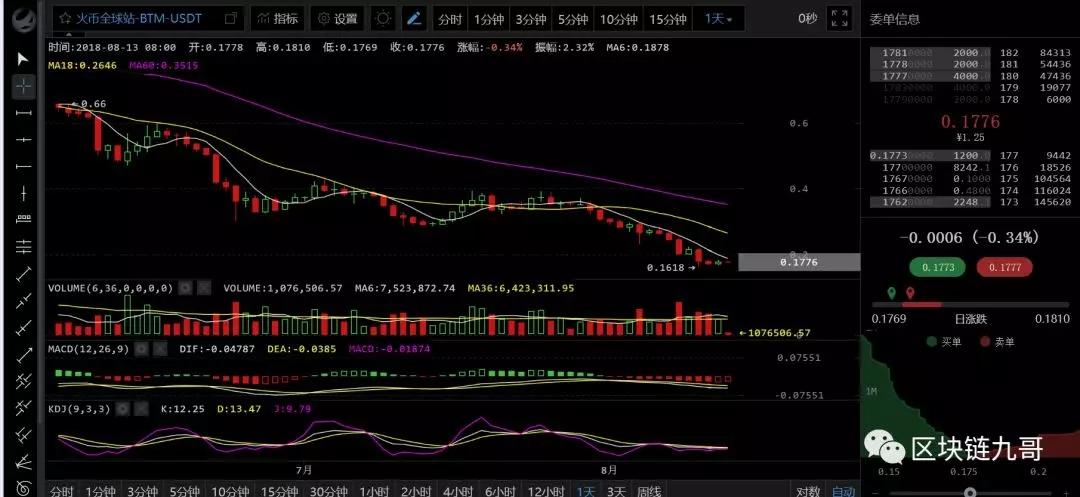This screenshot has height=497, width=1080.
Task: Favorite BTM-USDT with the star
Action: tap(65, 19)
